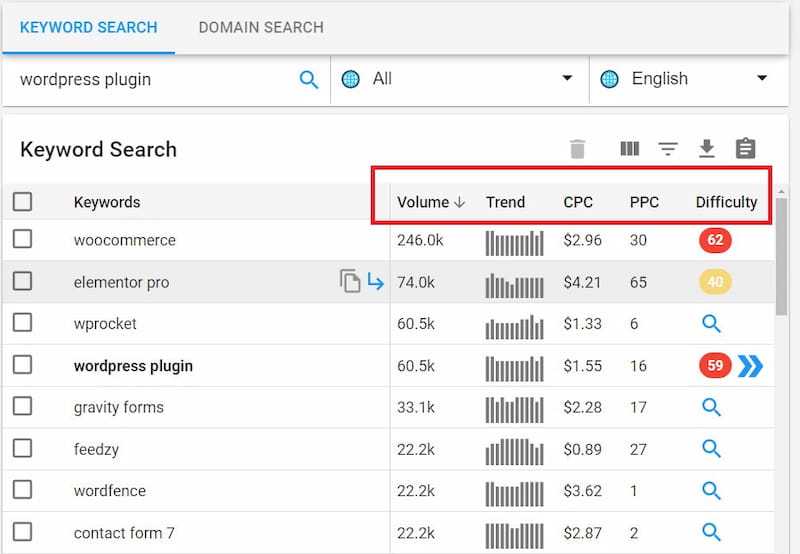Open the columns view icon
The width and height of the screenshot is (800, 554).
[x=630, y=148]
